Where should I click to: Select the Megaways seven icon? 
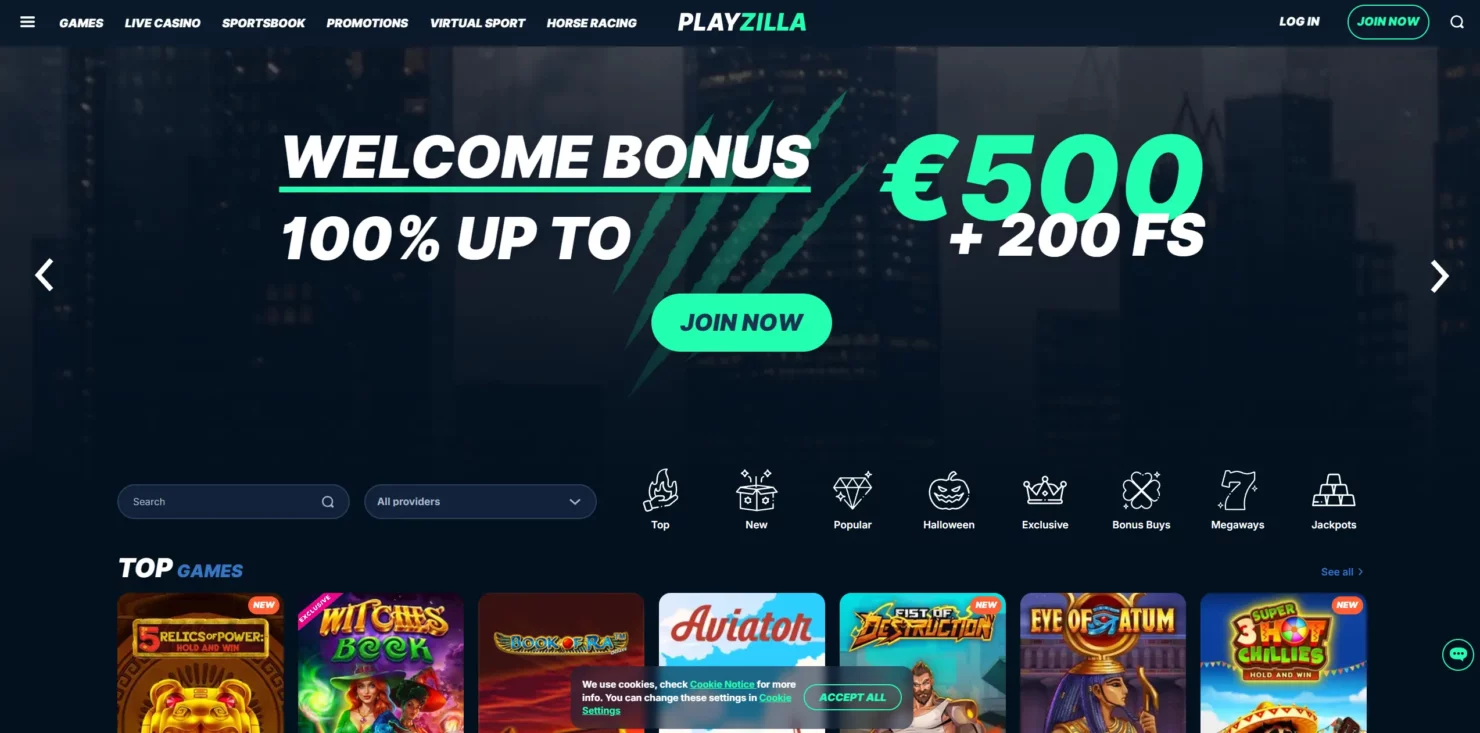pos(1238,491)
